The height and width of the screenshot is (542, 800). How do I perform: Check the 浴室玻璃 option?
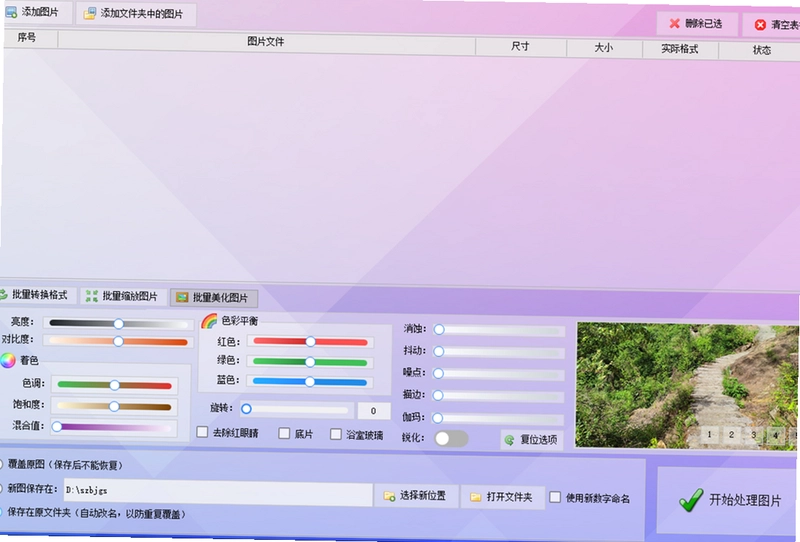(336, 434)
